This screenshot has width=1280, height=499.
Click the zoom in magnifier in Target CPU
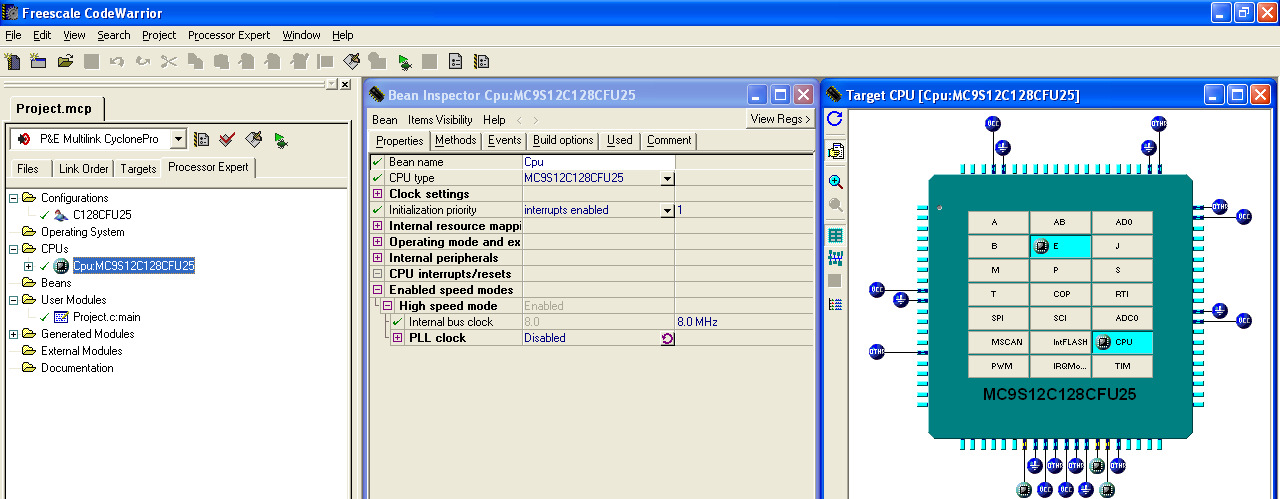(x=836, y=182)
